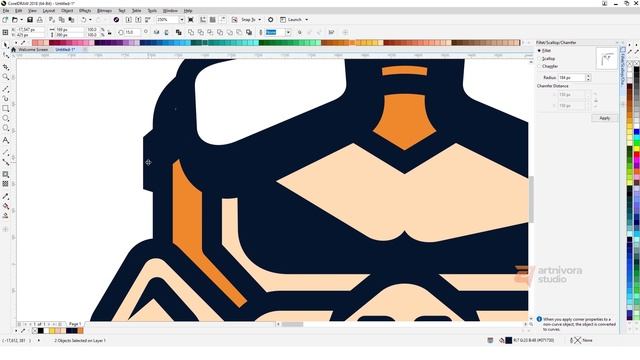Open the Snap To dropdown
Screen dimensions: 640x360
click(260, 20)
